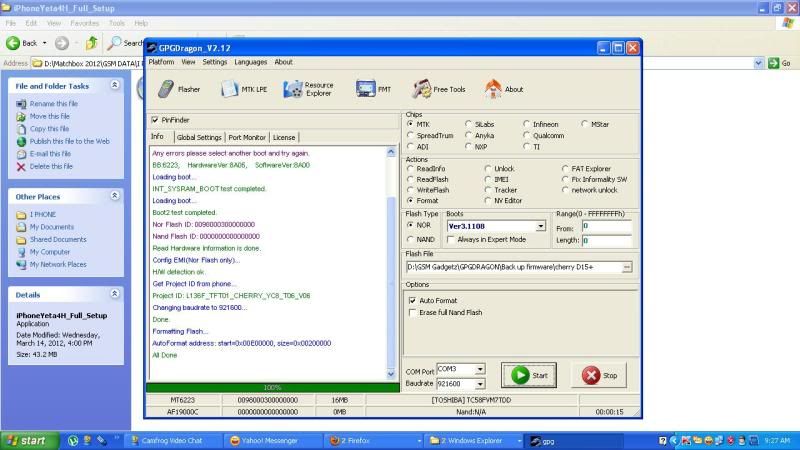Click the 100% green progress bar

coord(272,388)
